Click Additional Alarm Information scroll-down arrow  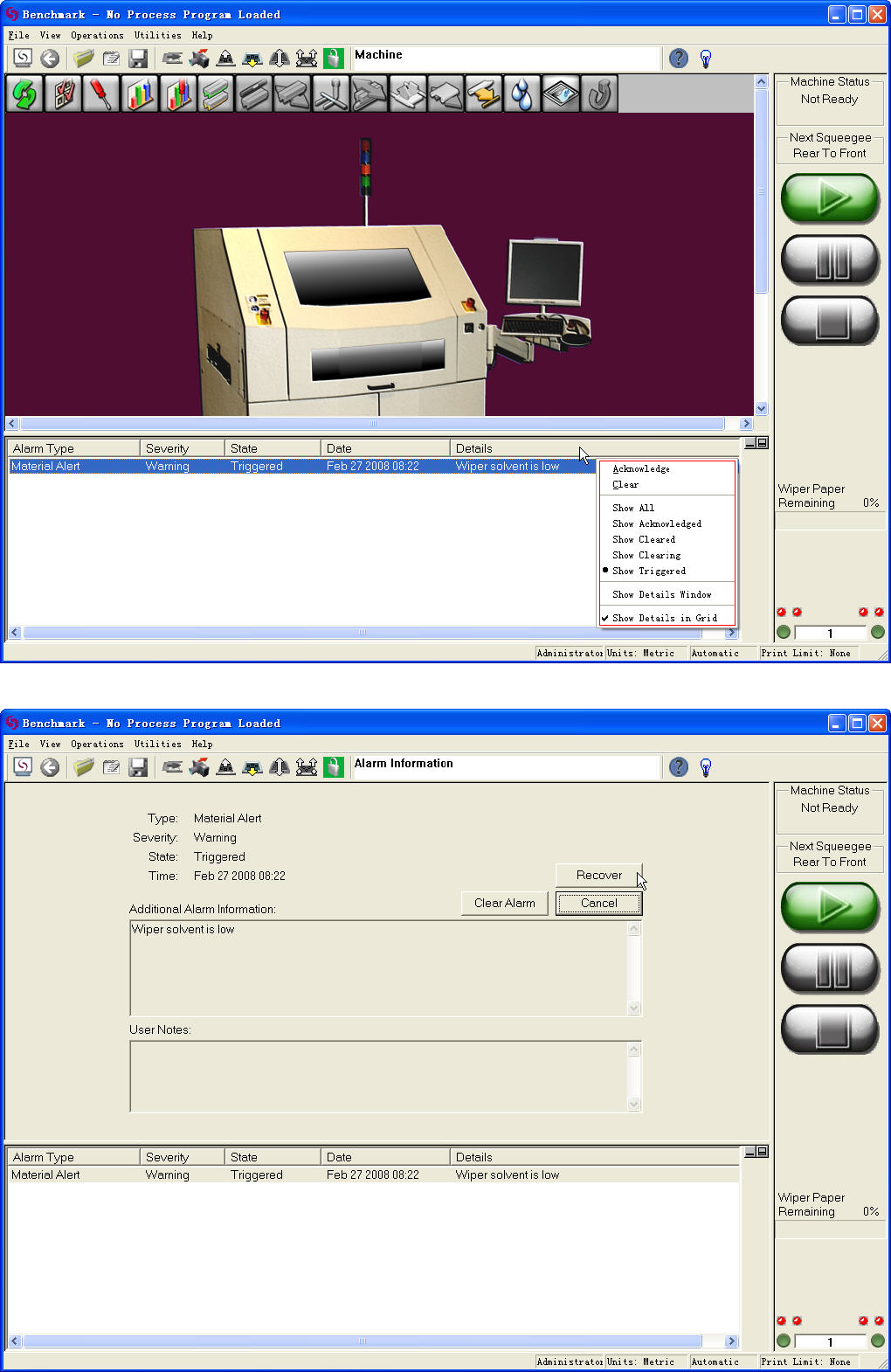[634, 1008]
